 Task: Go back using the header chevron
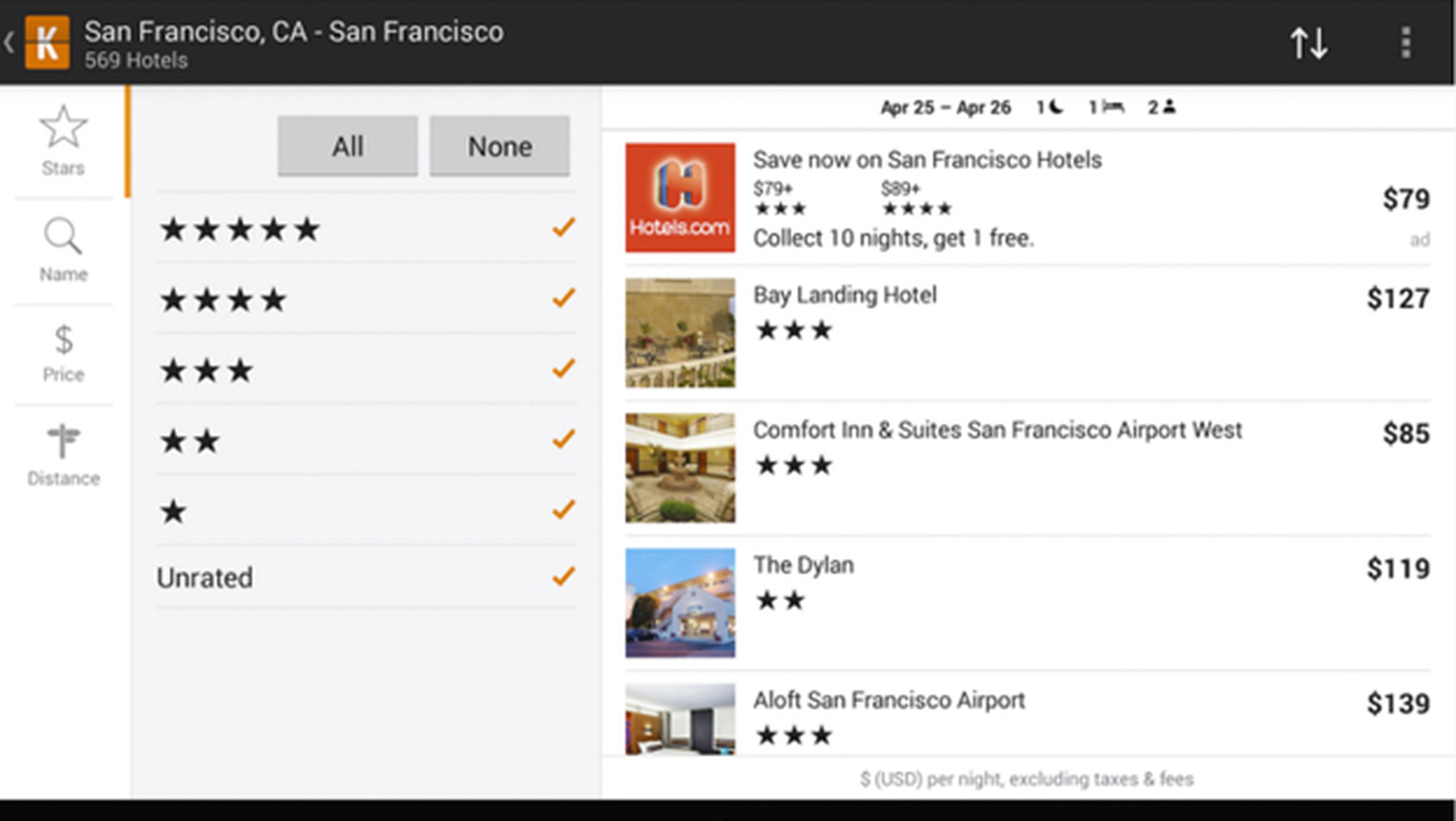[9, 43]
